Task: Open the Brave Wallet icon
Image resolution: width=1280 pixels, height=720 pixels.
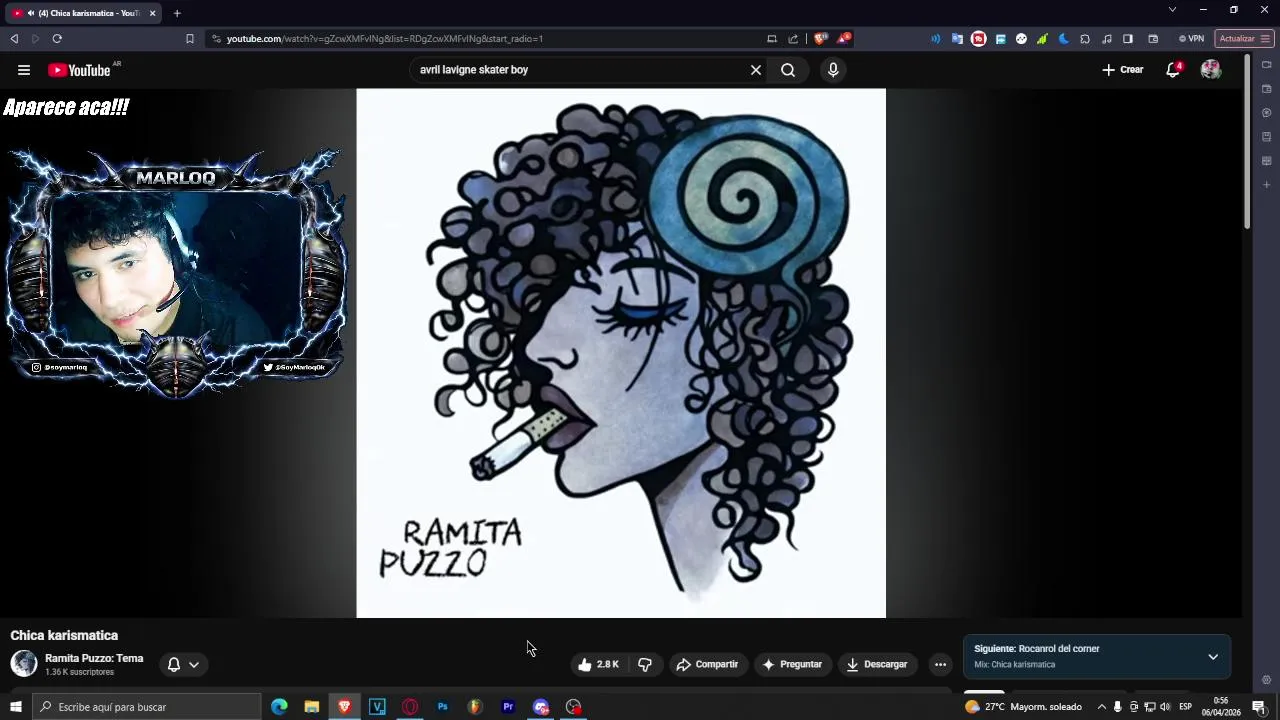Action: pos(1153,39)
